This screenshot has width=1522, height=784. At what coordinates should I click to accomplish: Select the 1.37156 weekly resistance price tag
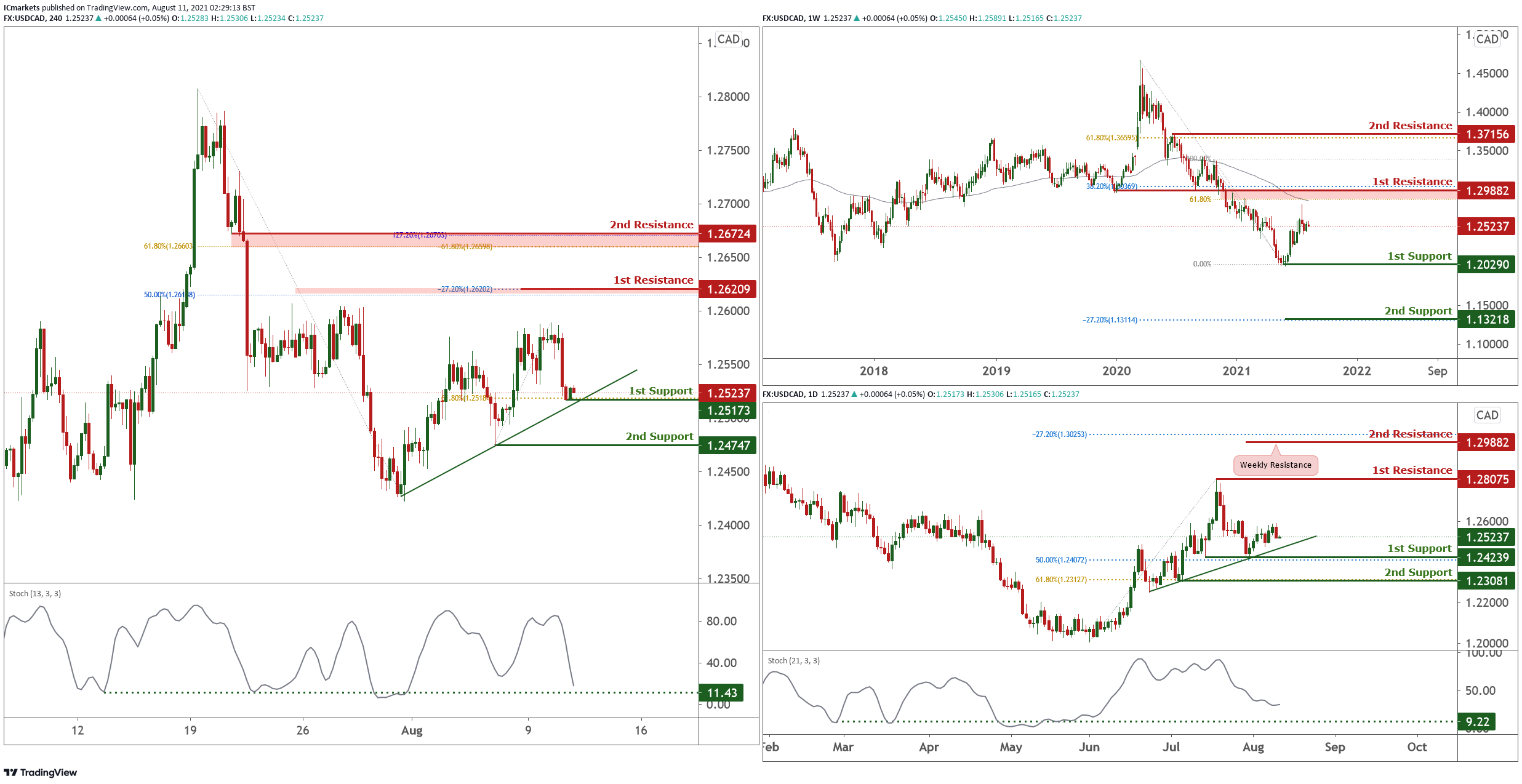point(1486,134)
